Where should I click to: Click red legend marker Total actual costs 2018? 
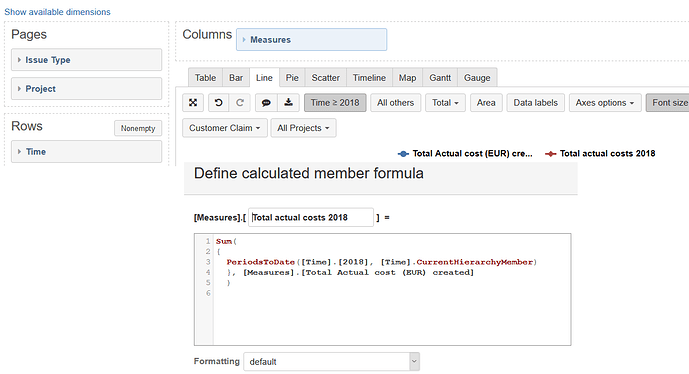551,154
